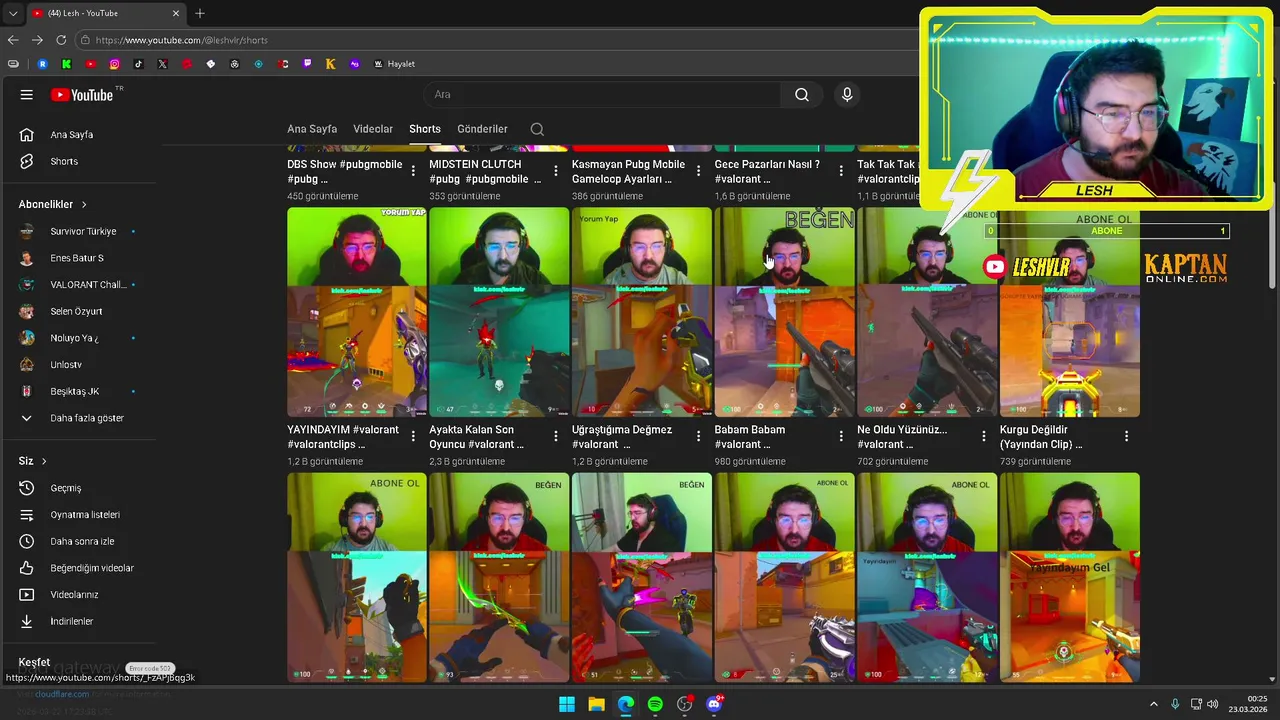Switch to Gönderiler channel tab

coord(482,129)
